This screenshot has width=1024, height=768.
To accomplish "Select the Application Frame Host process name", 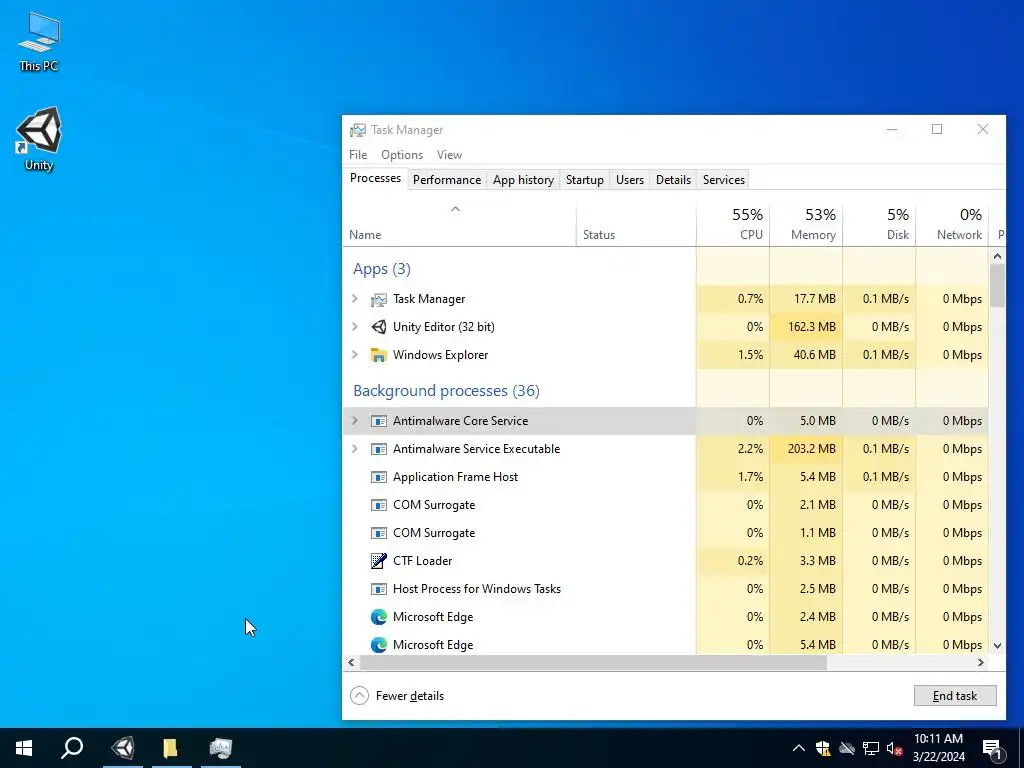I will pos(455,477).
